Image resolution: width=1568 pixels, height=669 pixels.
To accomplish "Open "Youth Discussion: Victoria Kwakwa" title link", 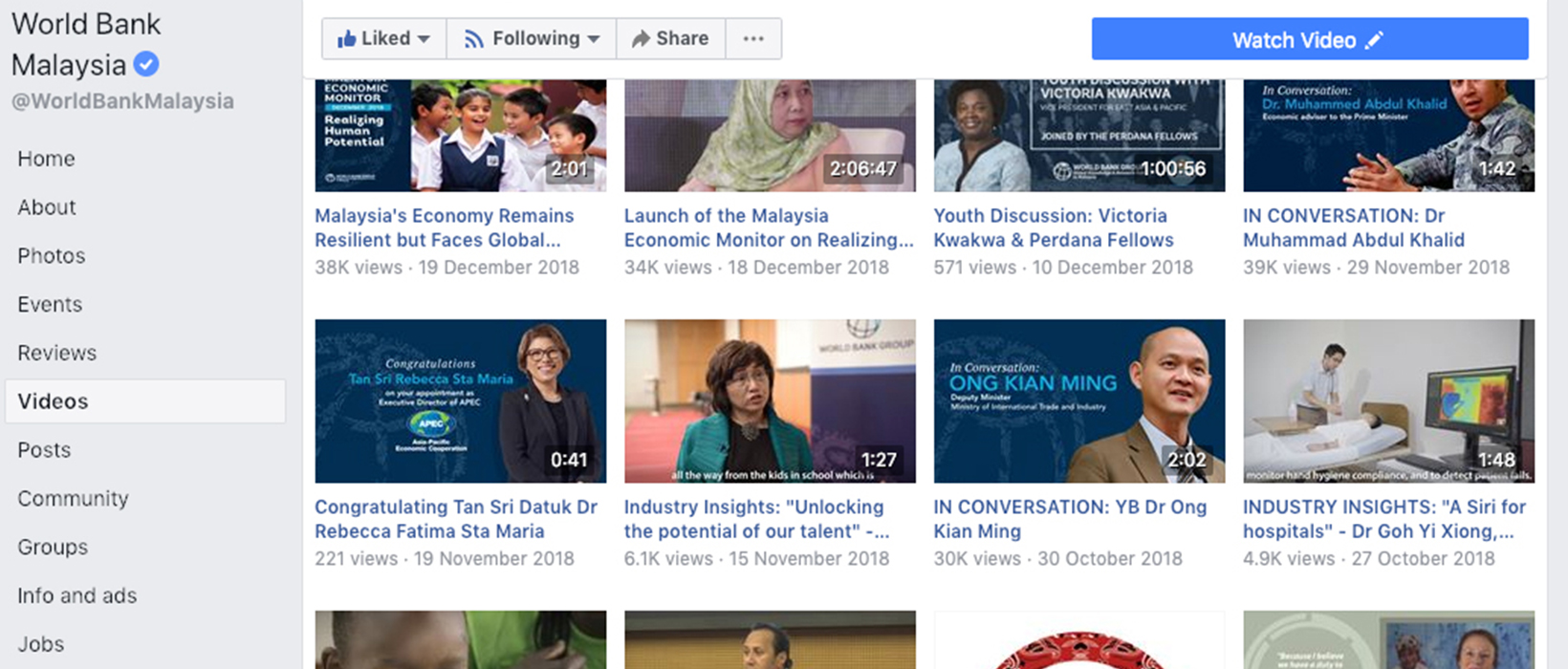I will pyautogui.click(x=1053, y=227).
